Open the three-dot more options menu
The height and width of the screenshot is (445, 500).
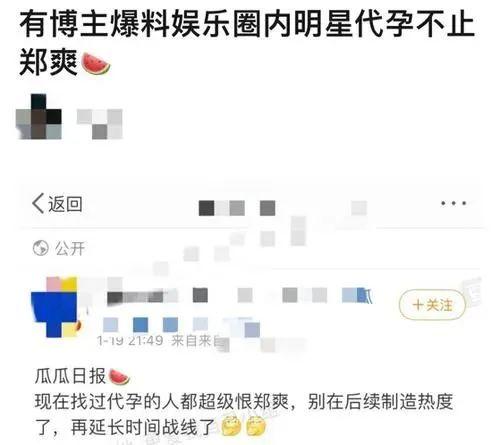453,203
